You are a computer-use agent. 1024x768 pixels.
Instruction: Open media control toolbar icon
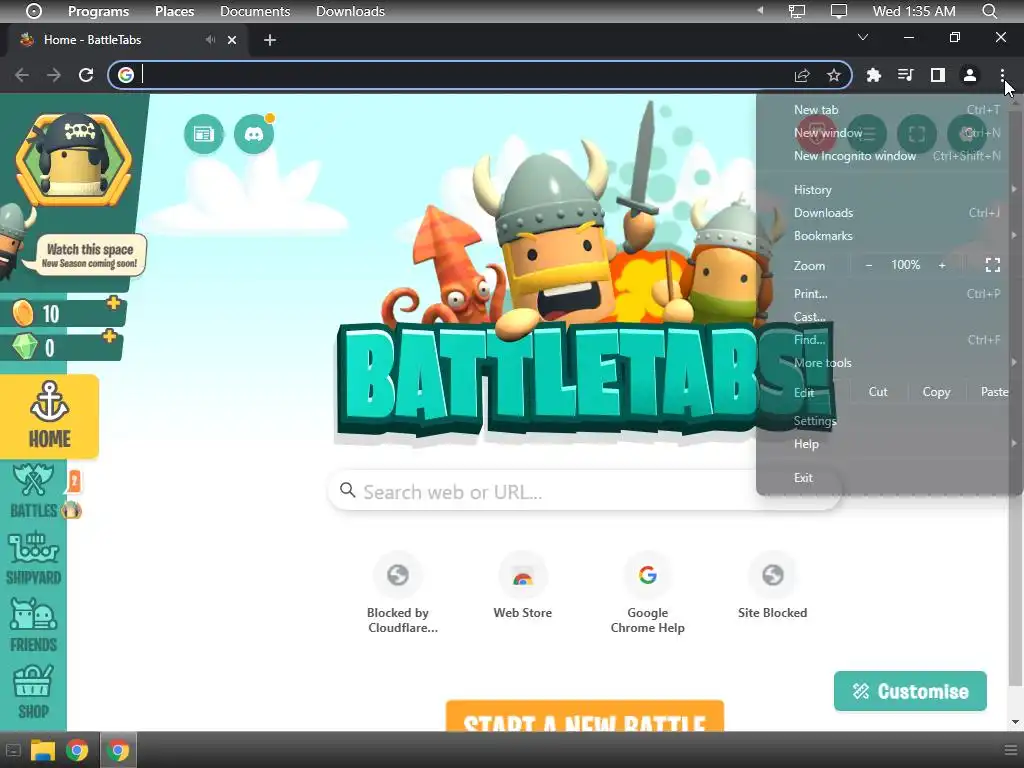coord(905,75)
